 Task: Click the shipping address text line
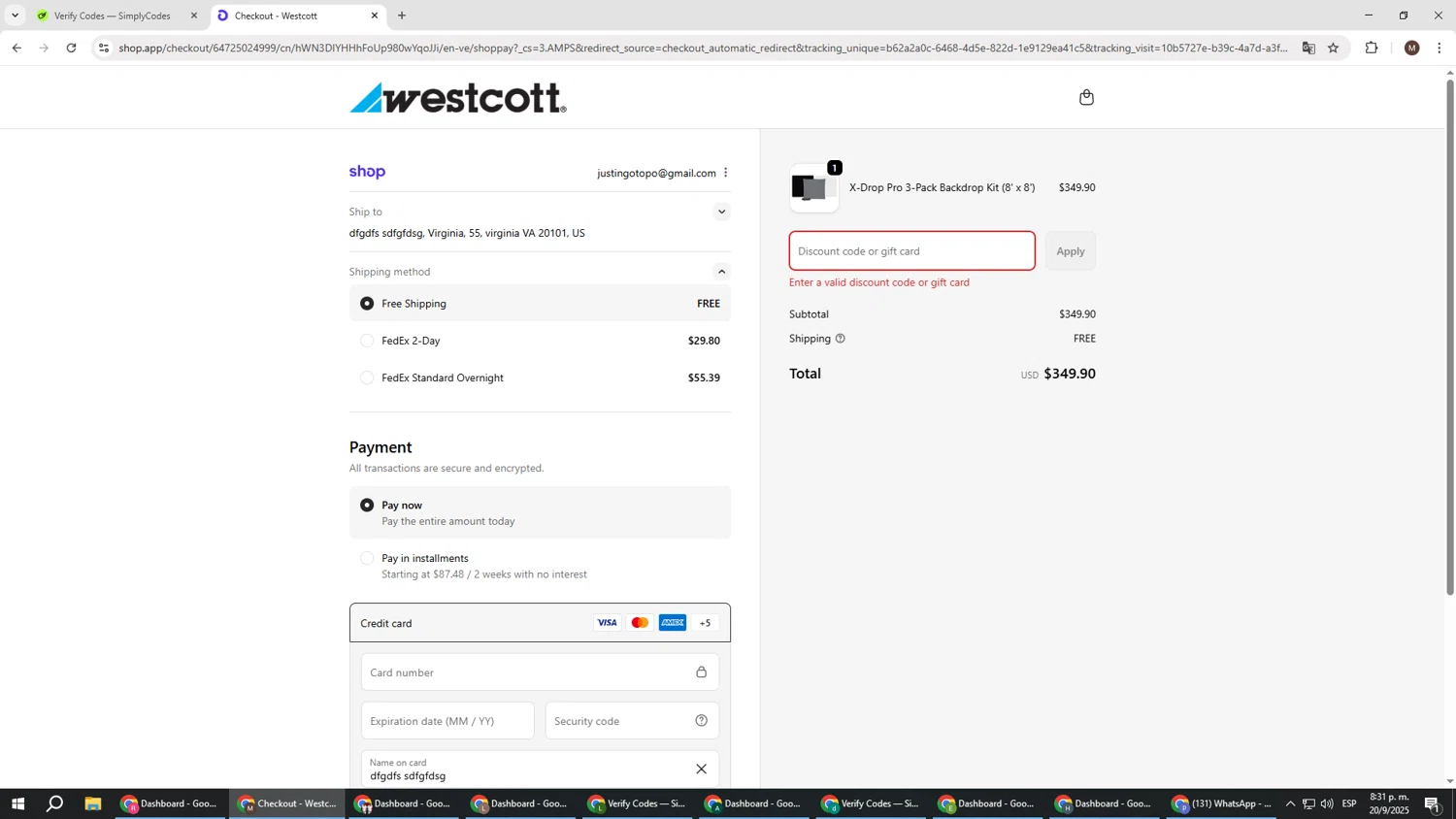tap(467, 233)
